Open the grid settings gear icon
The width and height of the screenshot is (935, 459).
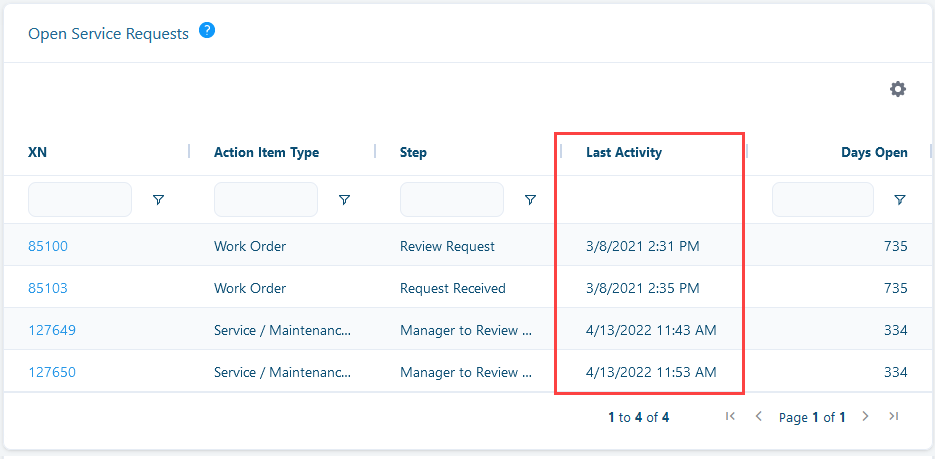(898, 89)
